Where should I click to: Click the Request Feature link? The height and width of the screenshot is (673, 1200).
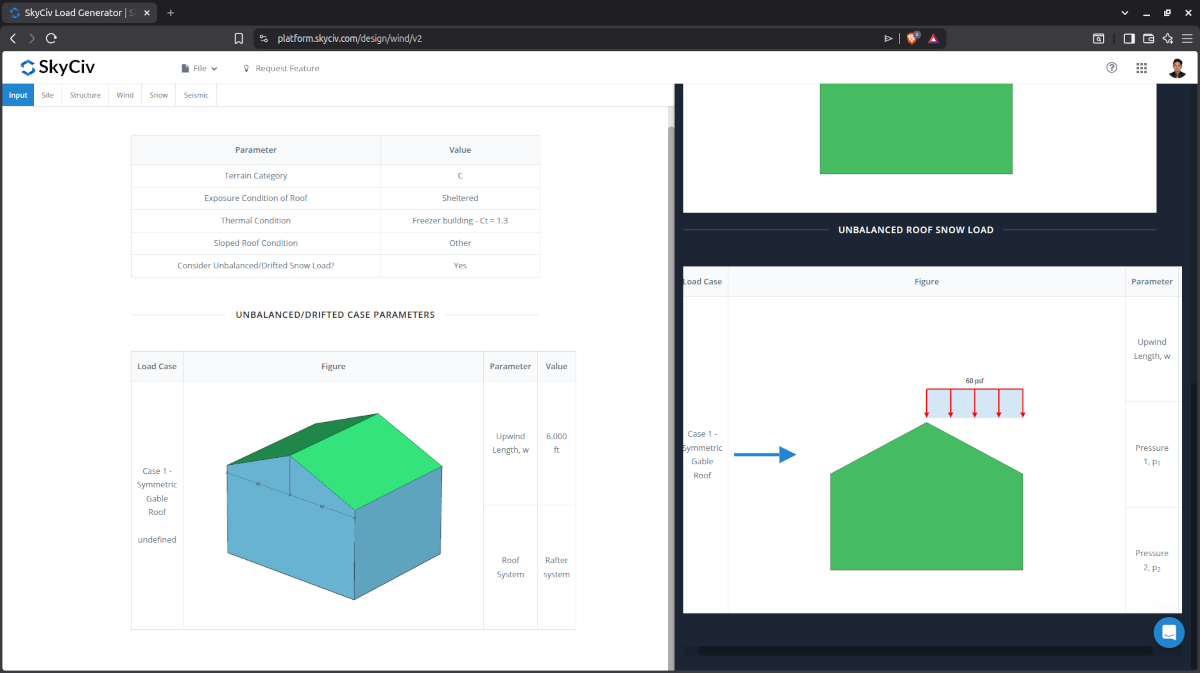tap(281, 68)
